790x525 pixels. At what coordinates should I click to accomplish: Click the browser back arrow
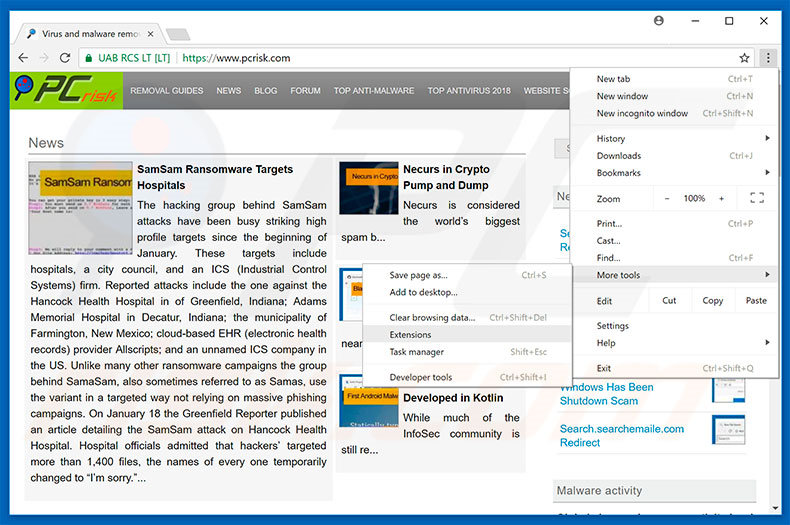[x=23, y=58]
